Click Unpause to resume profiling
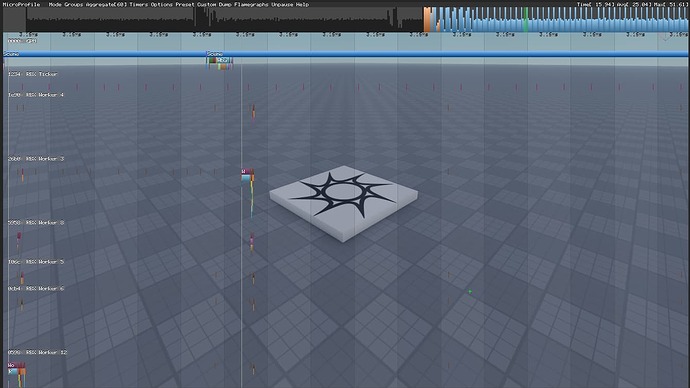This screenshot has width=690, height=388. [x=282, y=4]
